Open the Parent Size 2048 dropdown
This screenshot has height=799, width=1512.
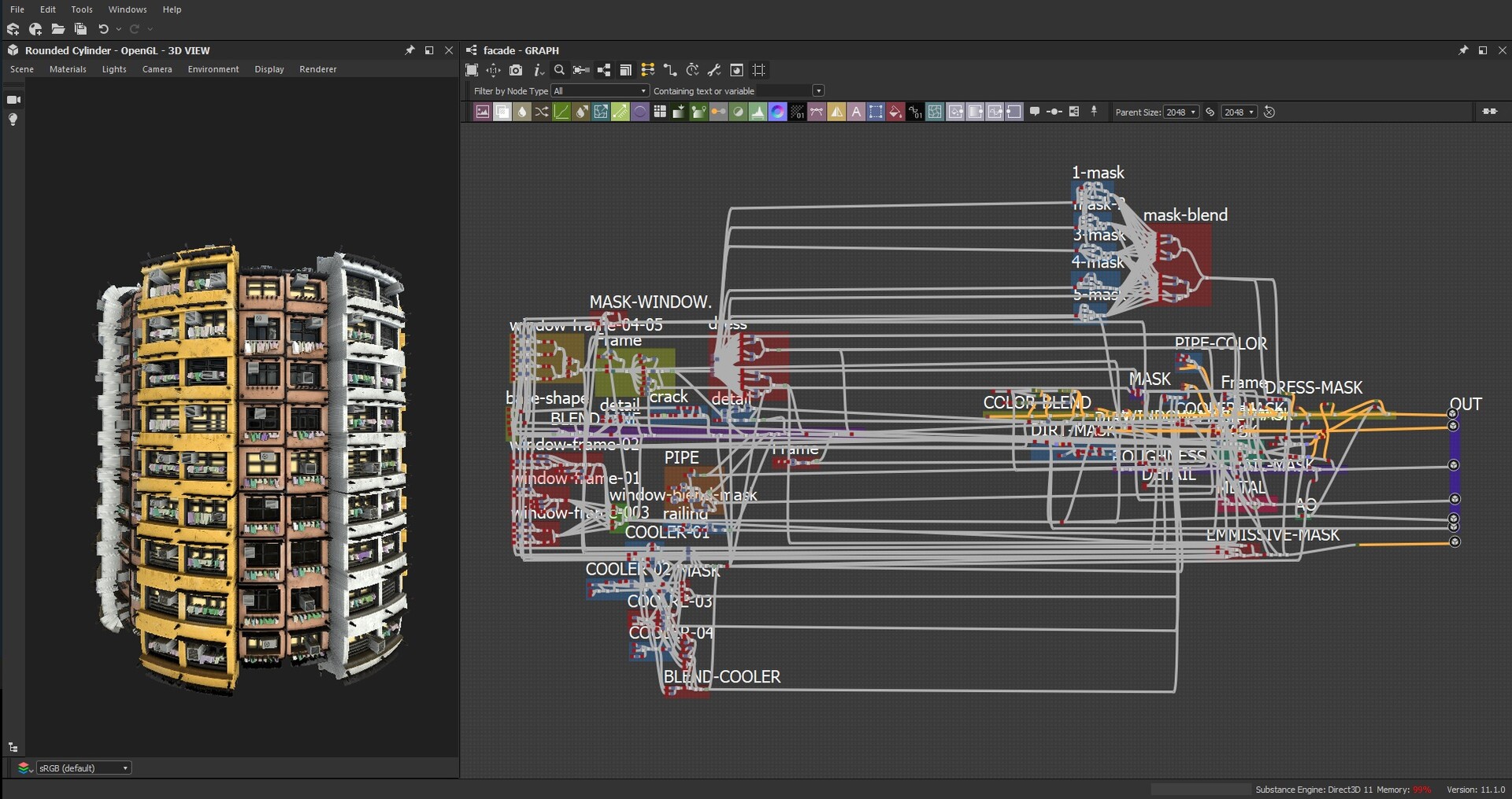(1181, 112)
